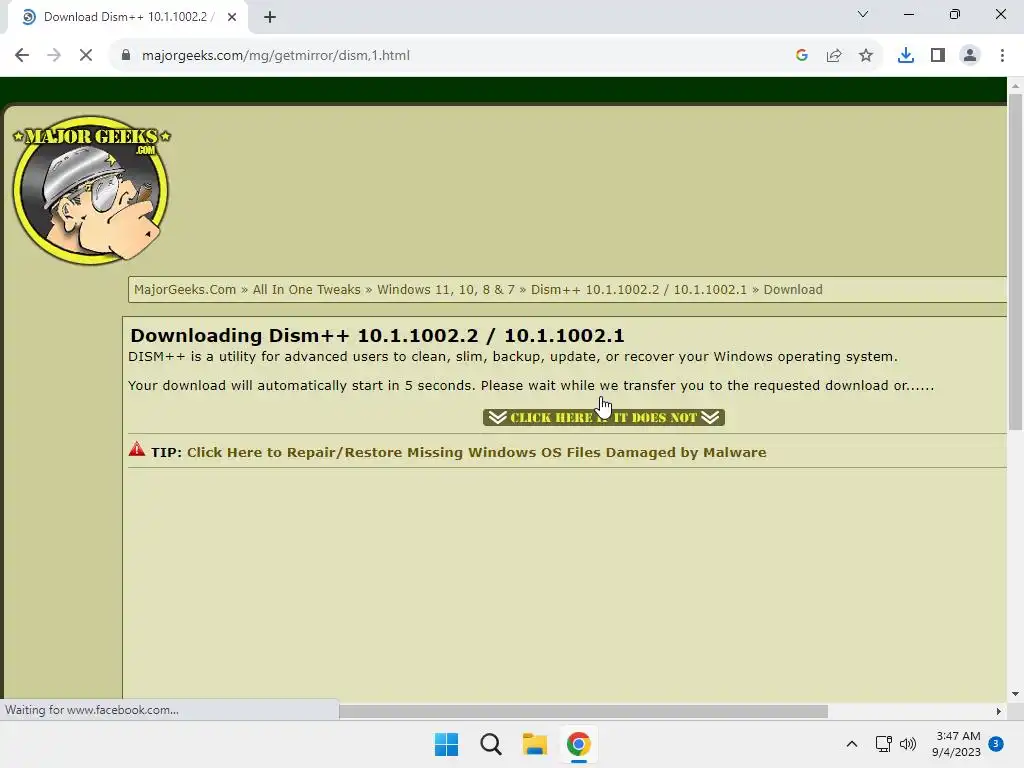Screen dimensions: 1024x768
Task: Click the scroll right arrow
Action: click(999, 711)
